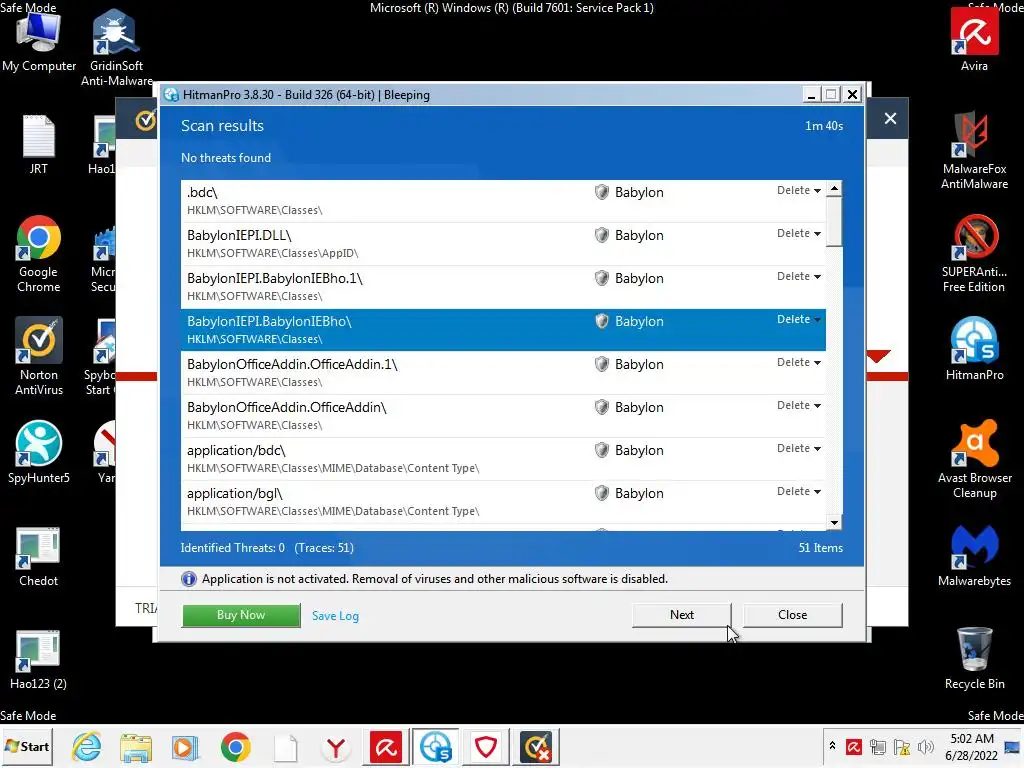
Task: Open the Avira desktop shortcut
Action: [974, 39]
